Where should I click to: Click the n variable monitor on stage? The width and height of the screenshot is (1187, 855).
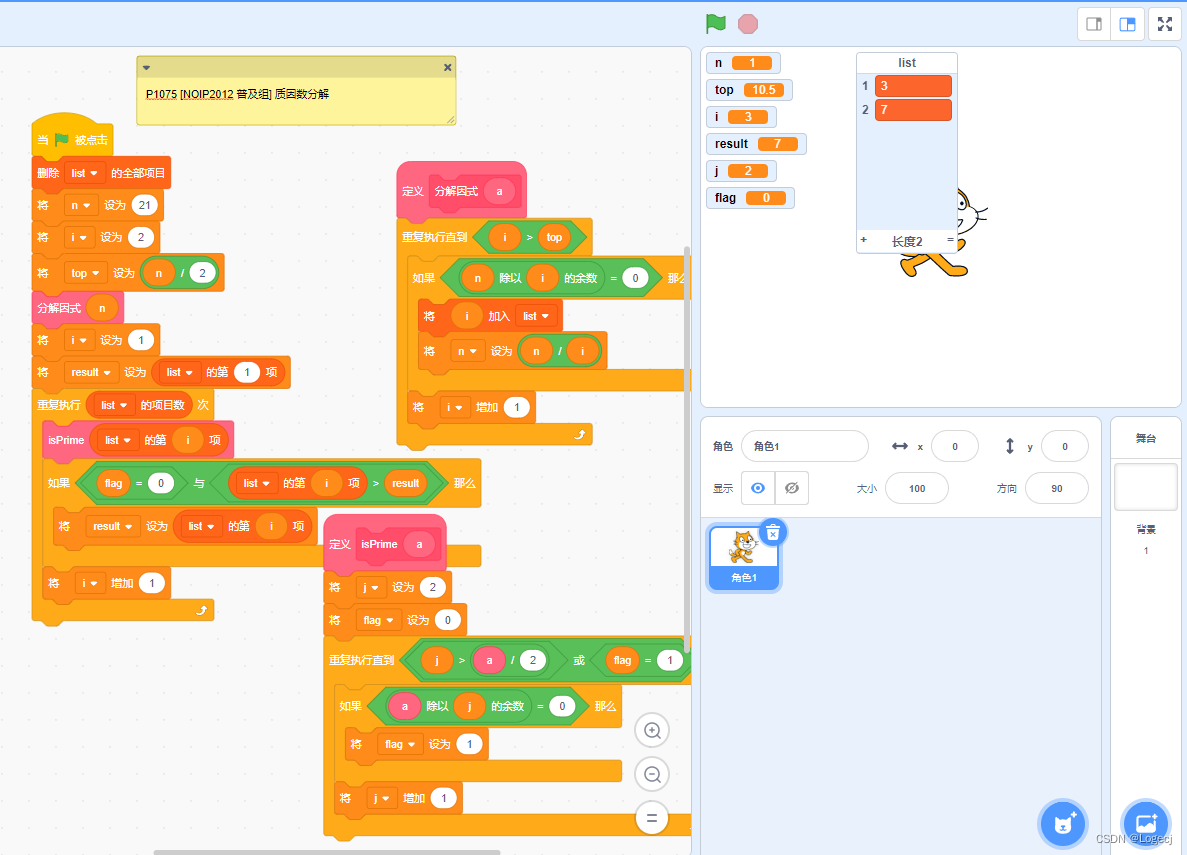(743, 63)
